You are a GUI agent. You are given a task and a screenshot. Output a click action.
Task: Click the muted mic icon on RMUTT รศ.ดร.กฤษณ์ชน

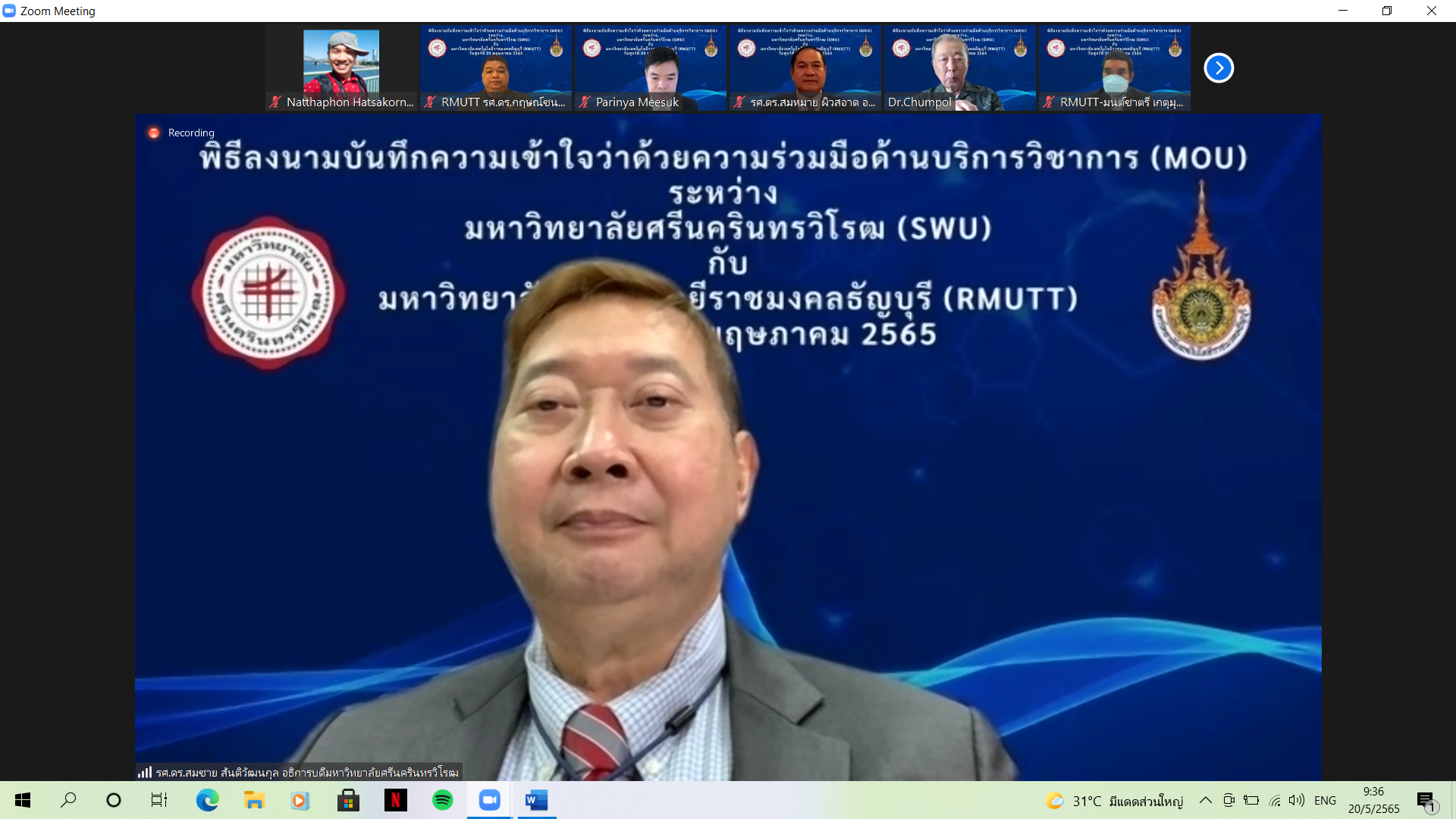(430, 102)
